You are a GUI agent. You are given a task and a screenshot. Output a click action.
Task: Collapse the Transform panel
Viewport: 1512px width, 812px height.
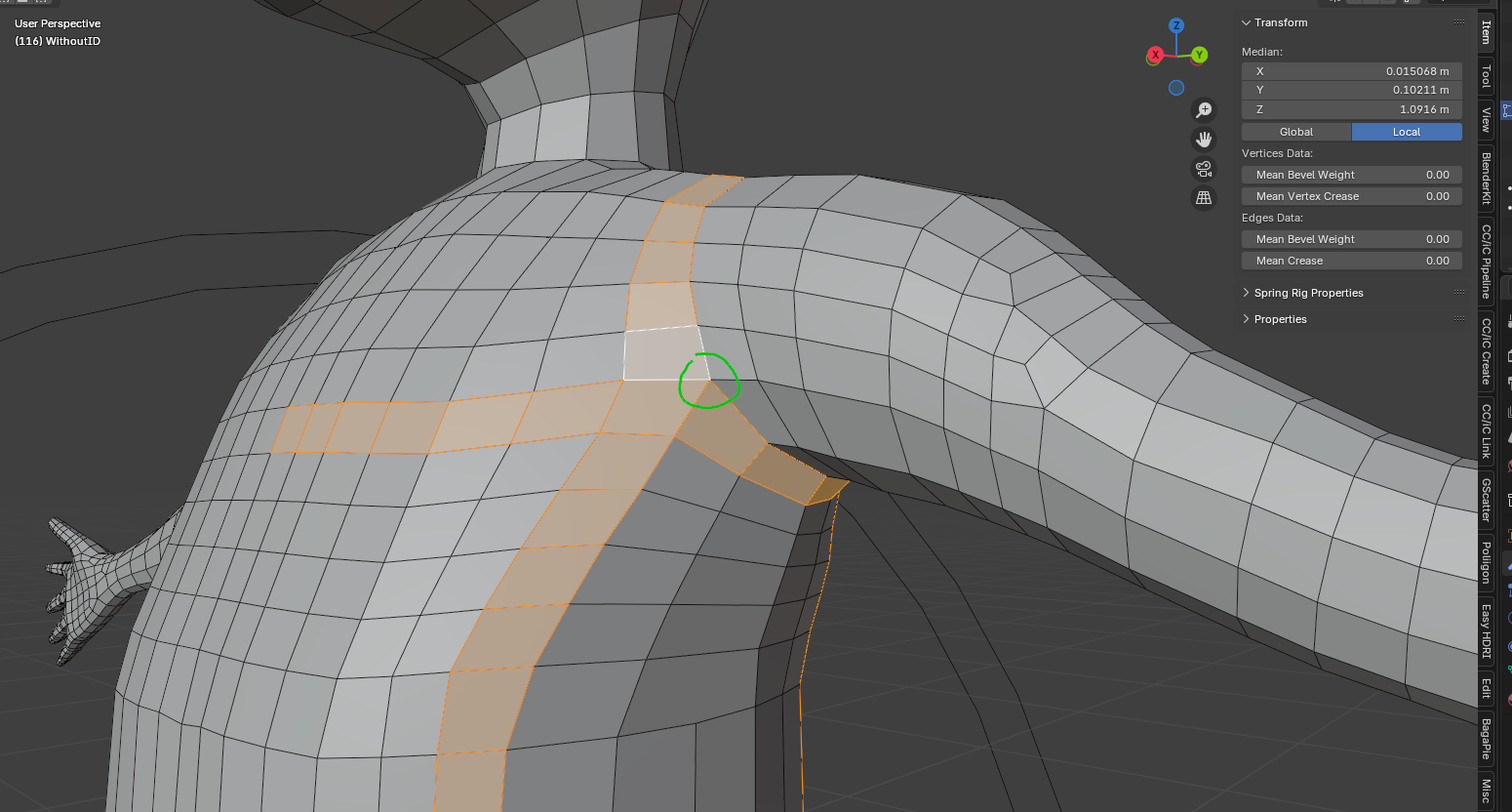pyautogui.click(x=1246, y=22)
